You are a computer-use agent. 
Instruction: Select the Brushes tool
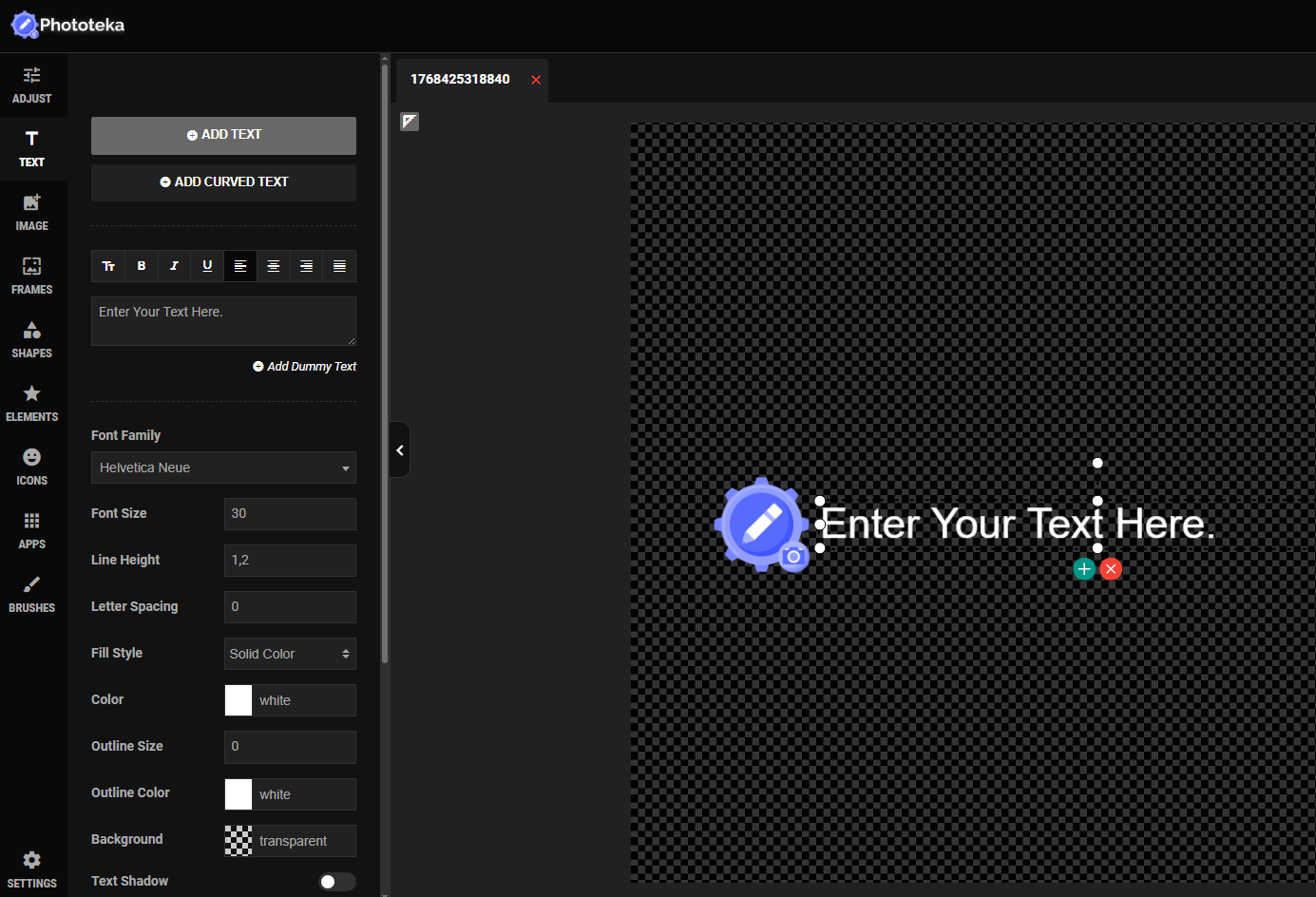32,594
